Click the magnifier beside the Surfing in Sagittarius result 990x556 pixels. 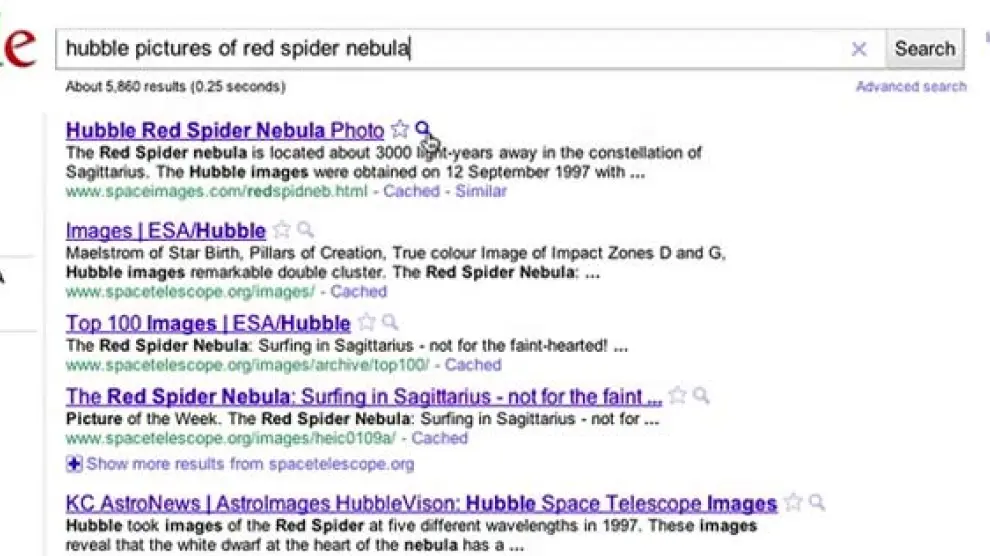point(701,395)
